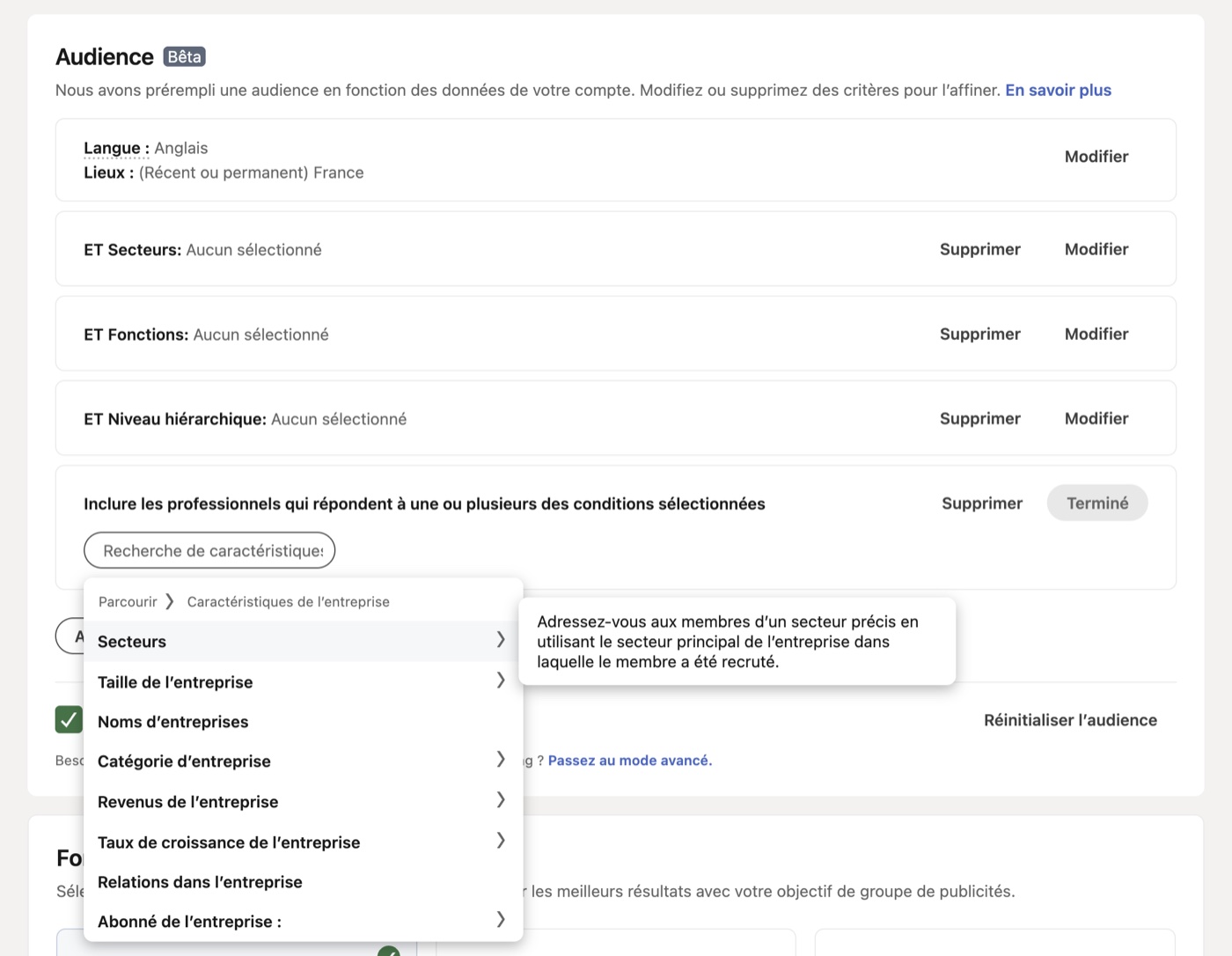Viewport: 1232px width, 956px height.
Task: Click Supprimer in the ET Fonctions row
Action: tap(979, 334)
